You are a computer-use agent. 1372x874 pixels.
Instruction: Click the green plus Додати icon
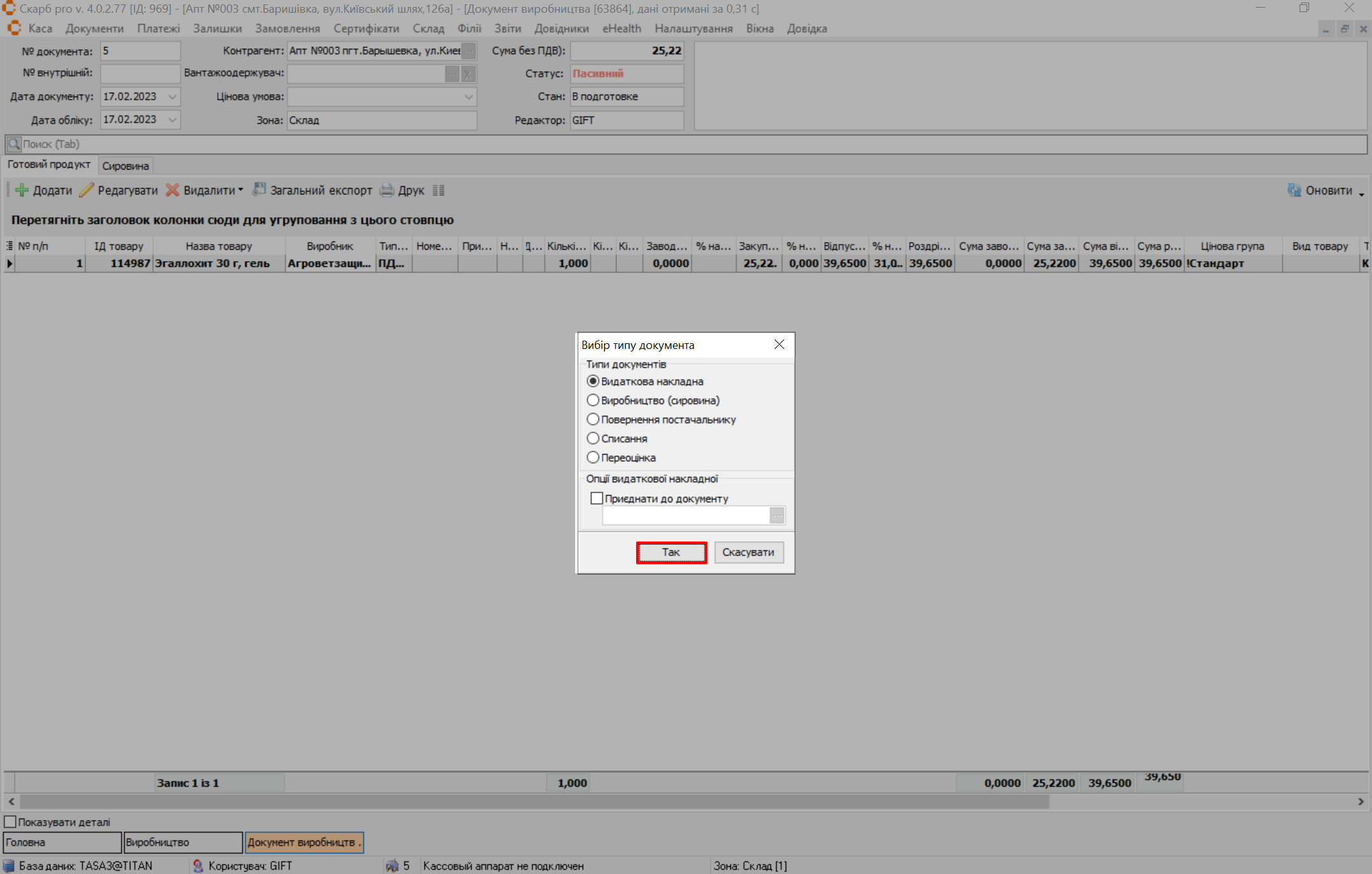[x=22, y=190]
